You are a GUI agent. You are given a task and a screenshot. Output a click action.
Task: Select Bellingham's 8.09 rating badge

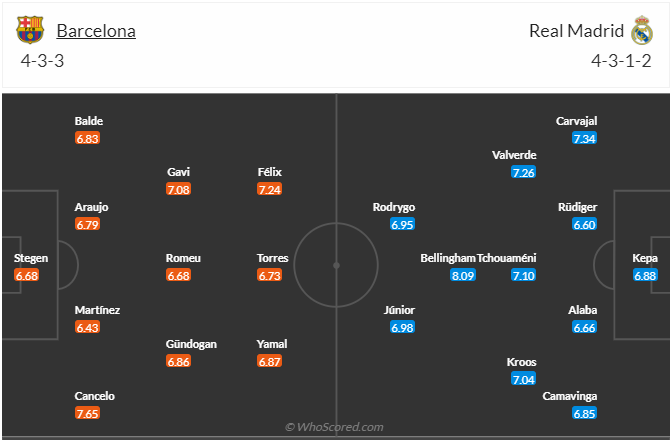coord(463,275)
